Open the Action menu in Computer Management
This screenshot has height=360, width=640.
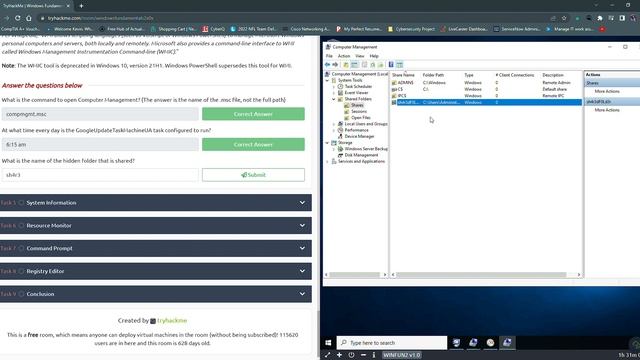[344, 56]
